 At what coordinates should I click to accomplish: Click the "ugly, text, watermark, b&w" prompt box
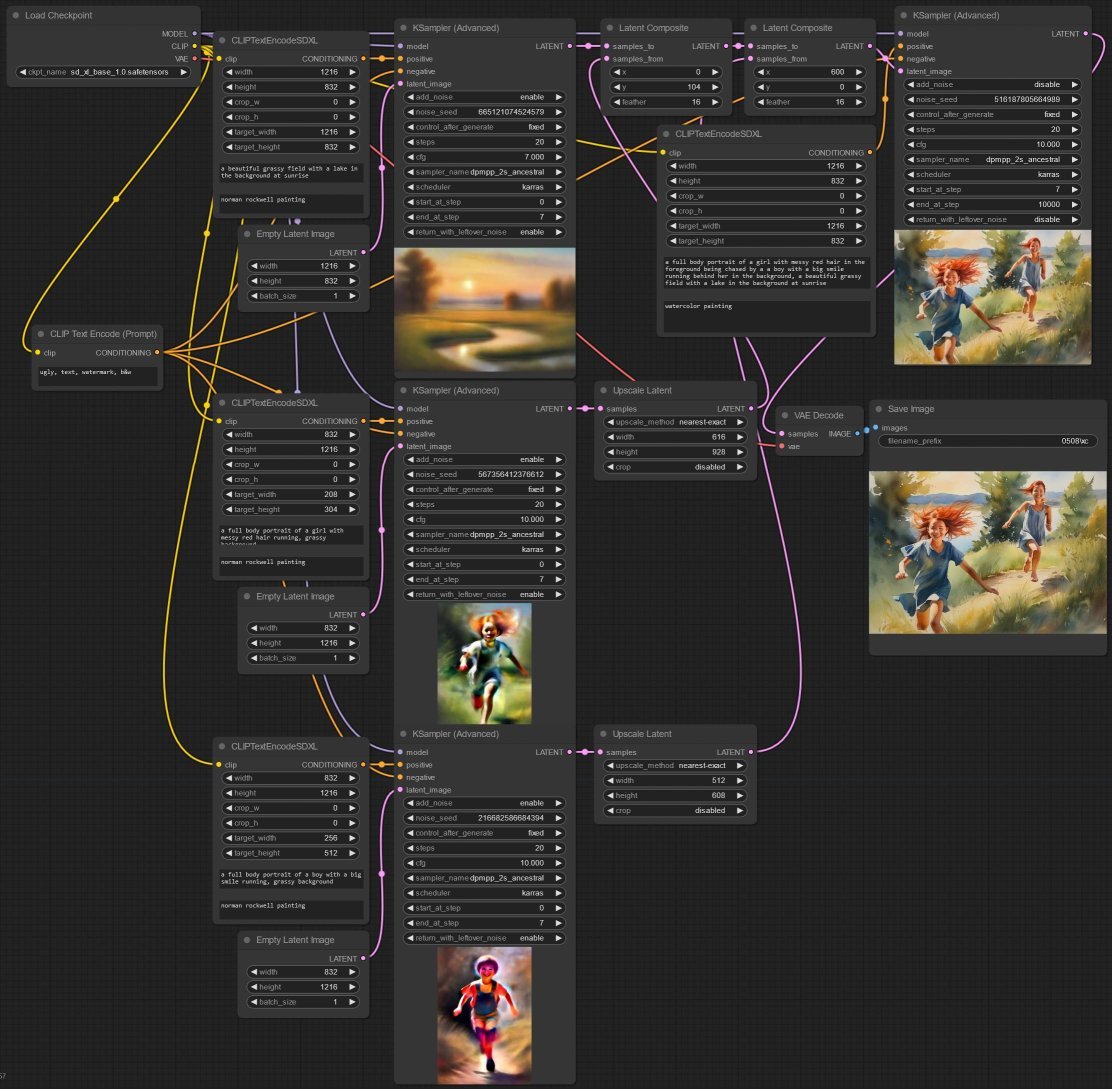[93, 376]
